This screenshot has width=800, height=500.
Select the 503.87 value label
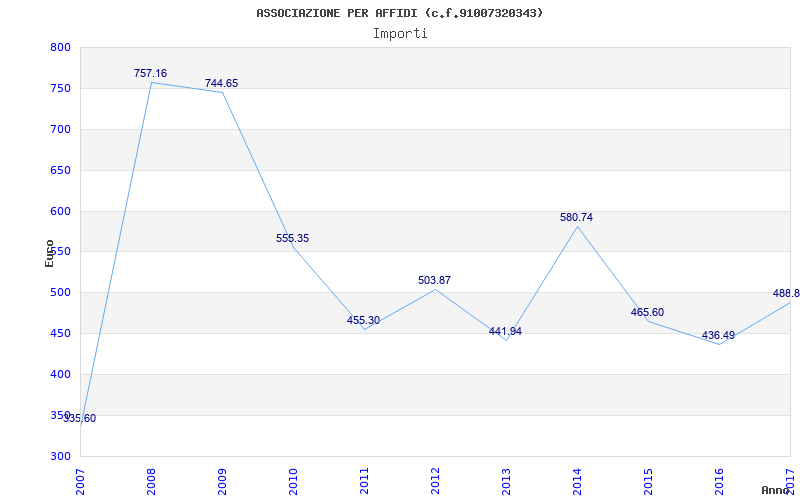(x=434, y=280)
